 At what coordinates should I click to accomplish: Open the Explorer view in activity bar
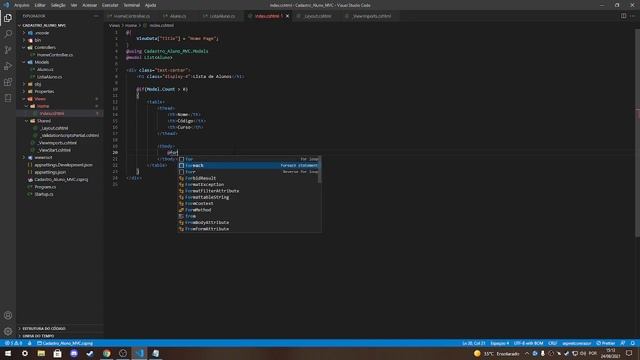8,18
